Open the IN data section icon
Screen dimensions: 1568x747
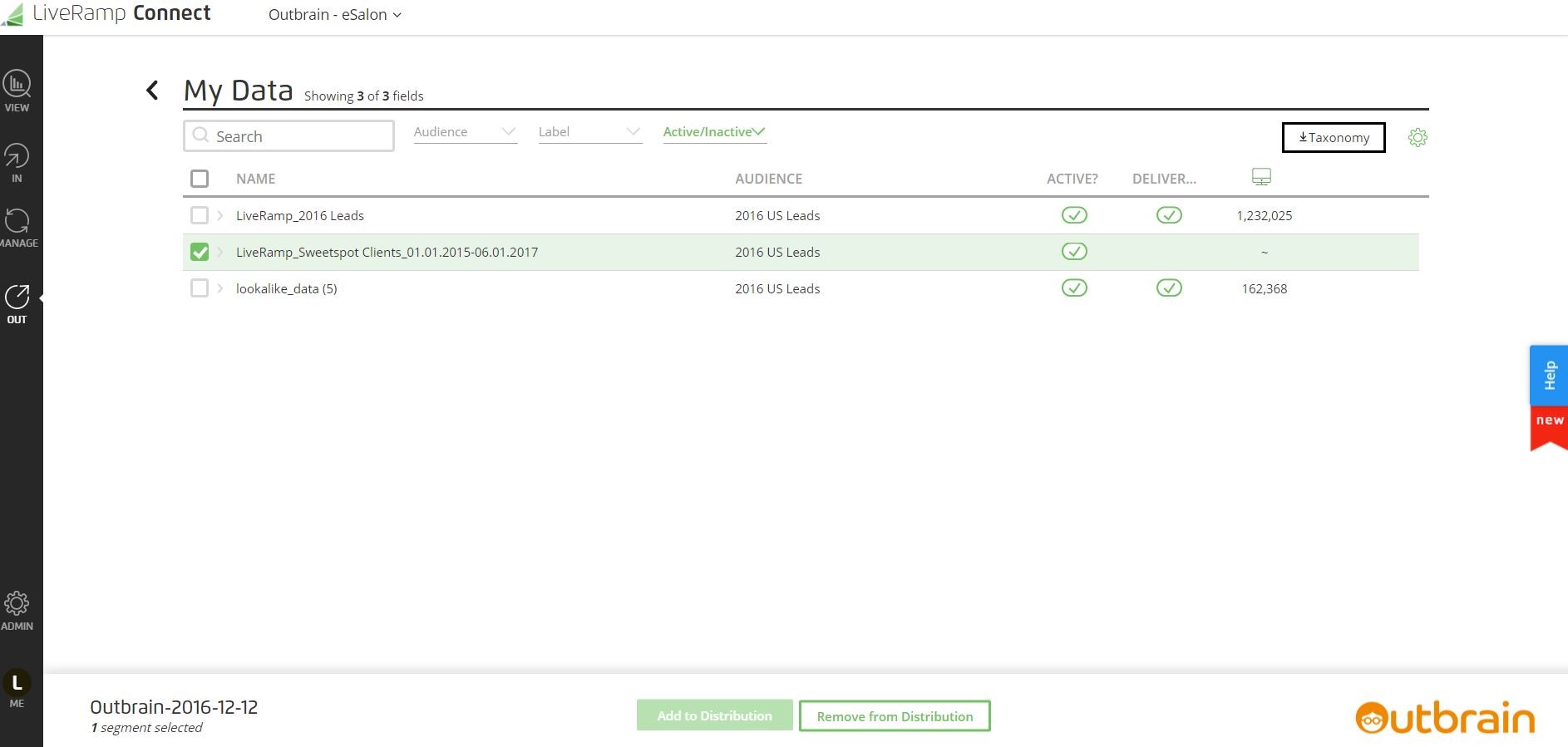17,162
